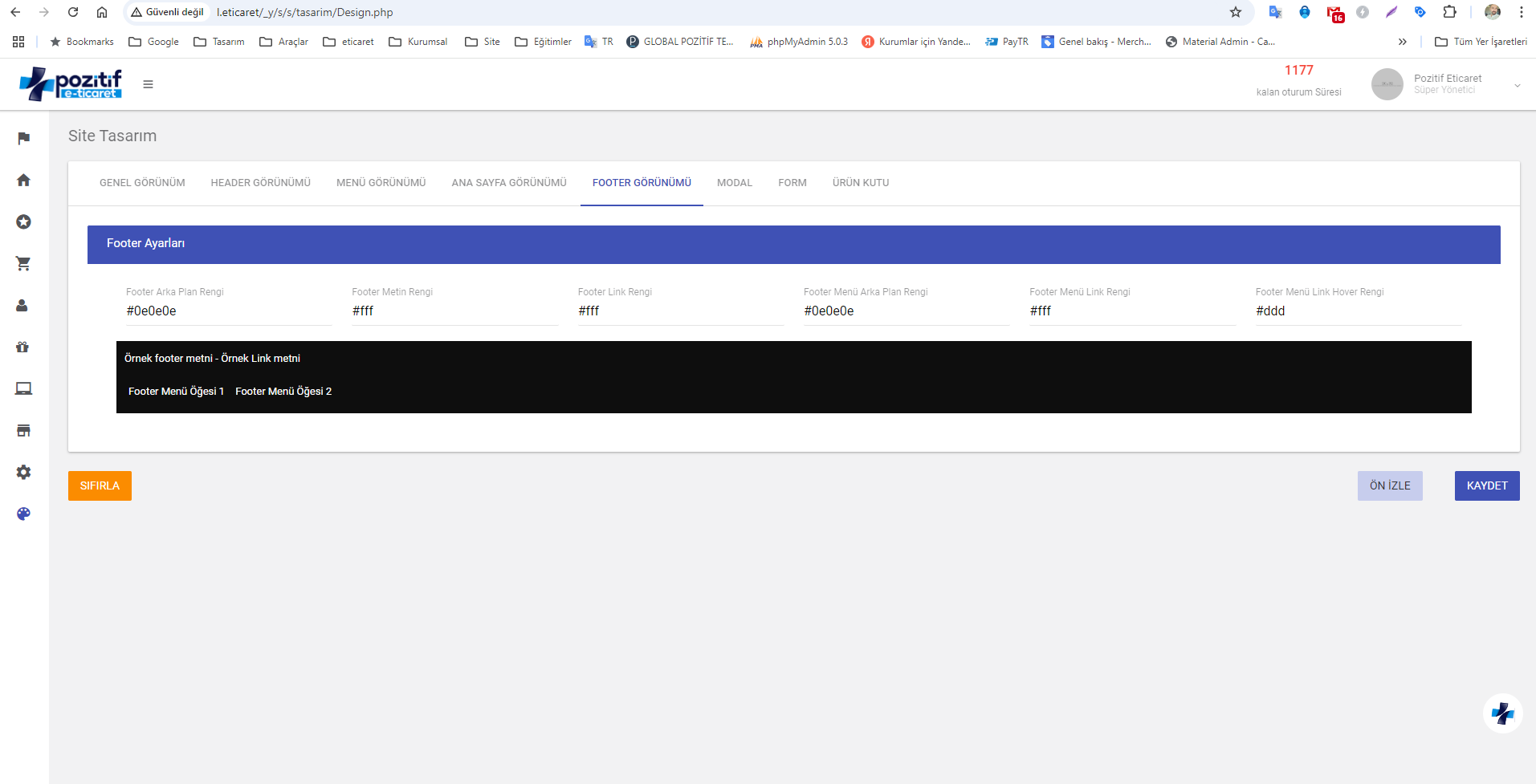Click the SIFIRLA button

coord(99,485)
